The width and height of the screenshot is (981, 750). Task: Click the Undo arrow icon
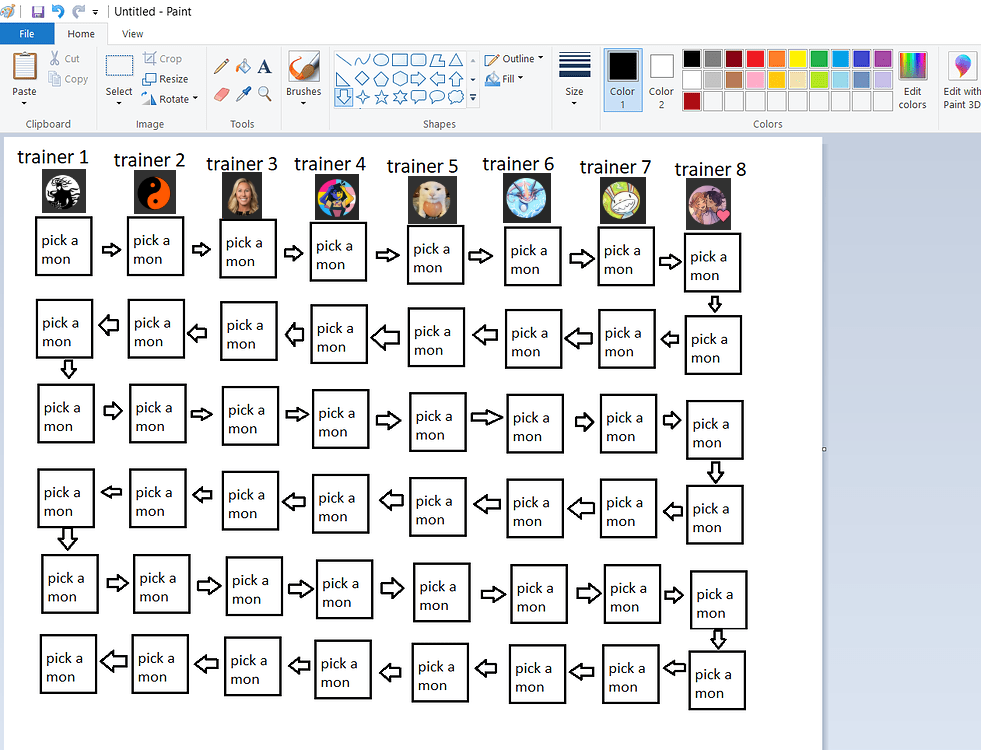point(58,11)
